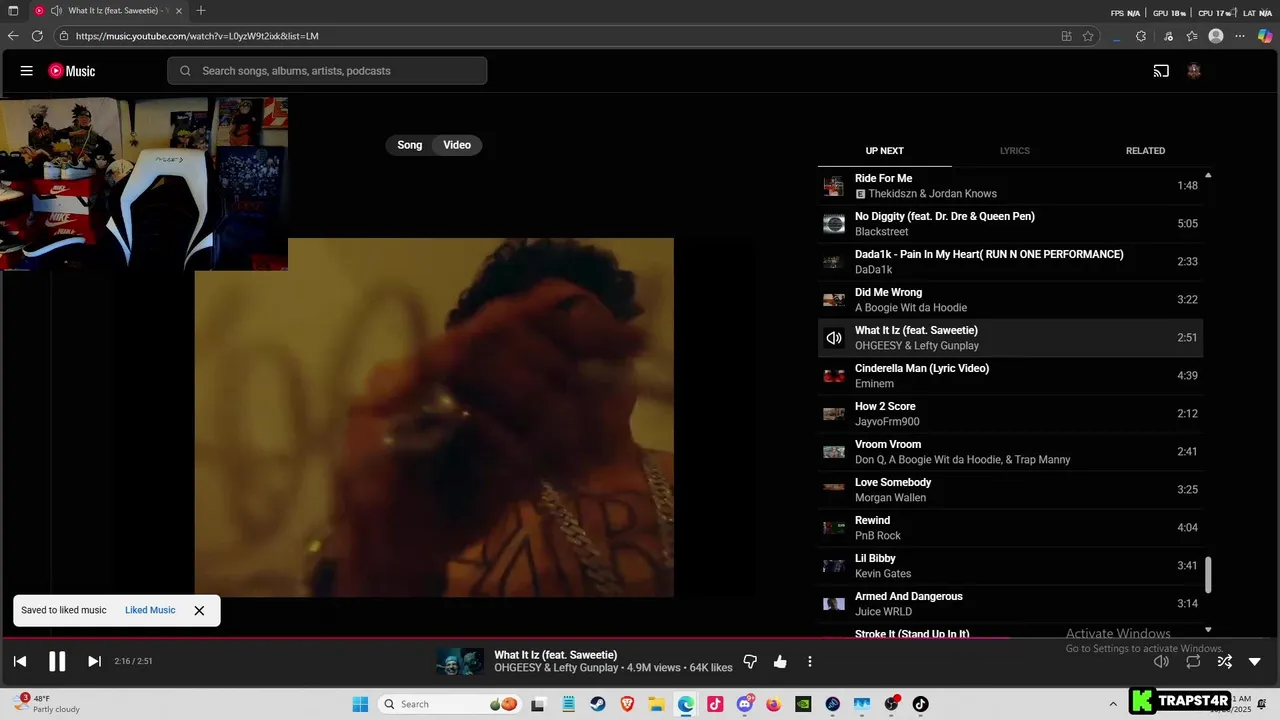Open the Windows Start menu
The image size is (1280, 720).
360,704
